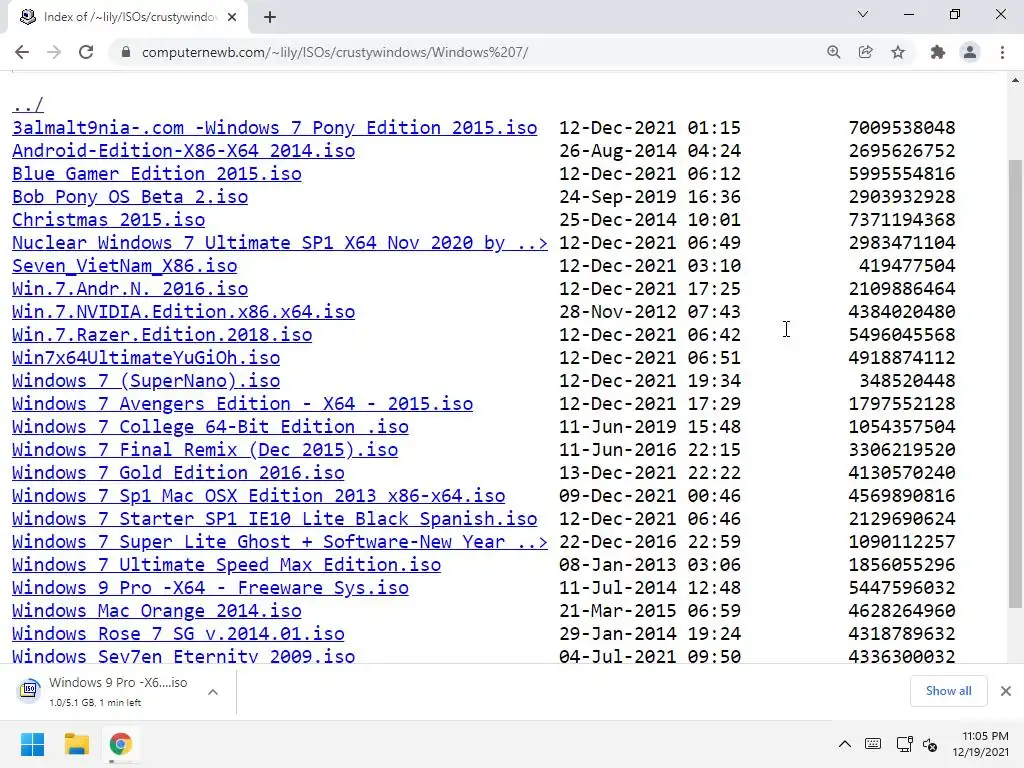Open Windows 7 Avengers Edition link
Screen dimensions: 1024x768
pyautogui.click(x=242, y=404)
